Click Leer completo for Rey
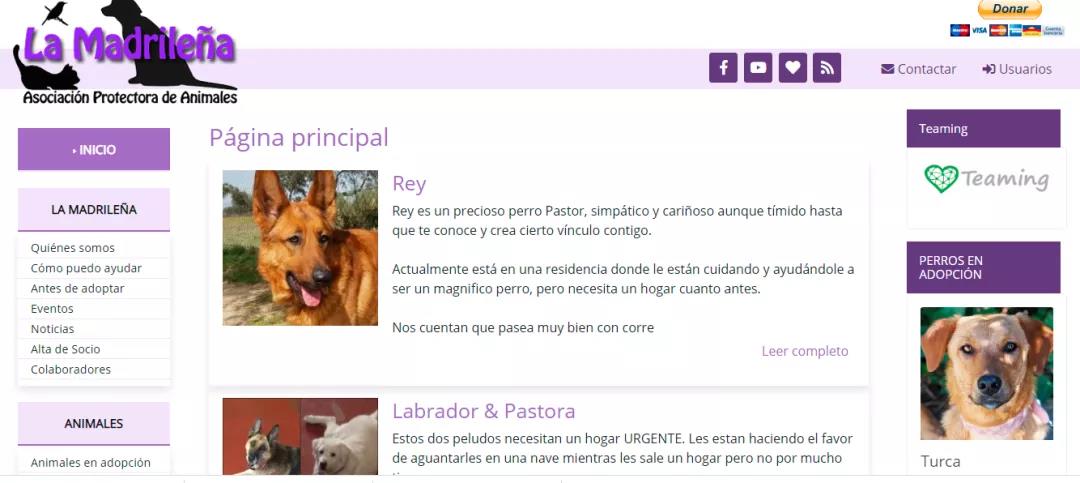 pyautogui.click(x=804, y=351)
